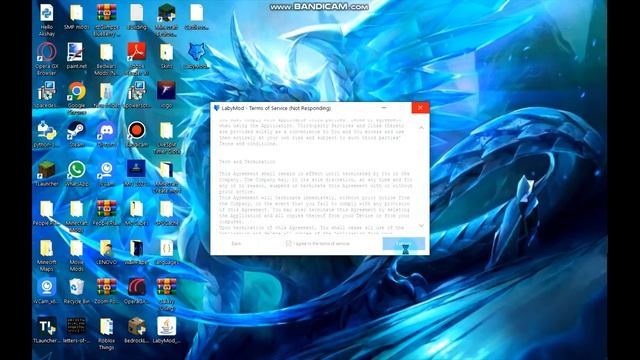Viewport: 640px width, 360px height.
Task: Tick the agree to terms of service checkbox
Action: pyautogui.click(x=288, y=243)
